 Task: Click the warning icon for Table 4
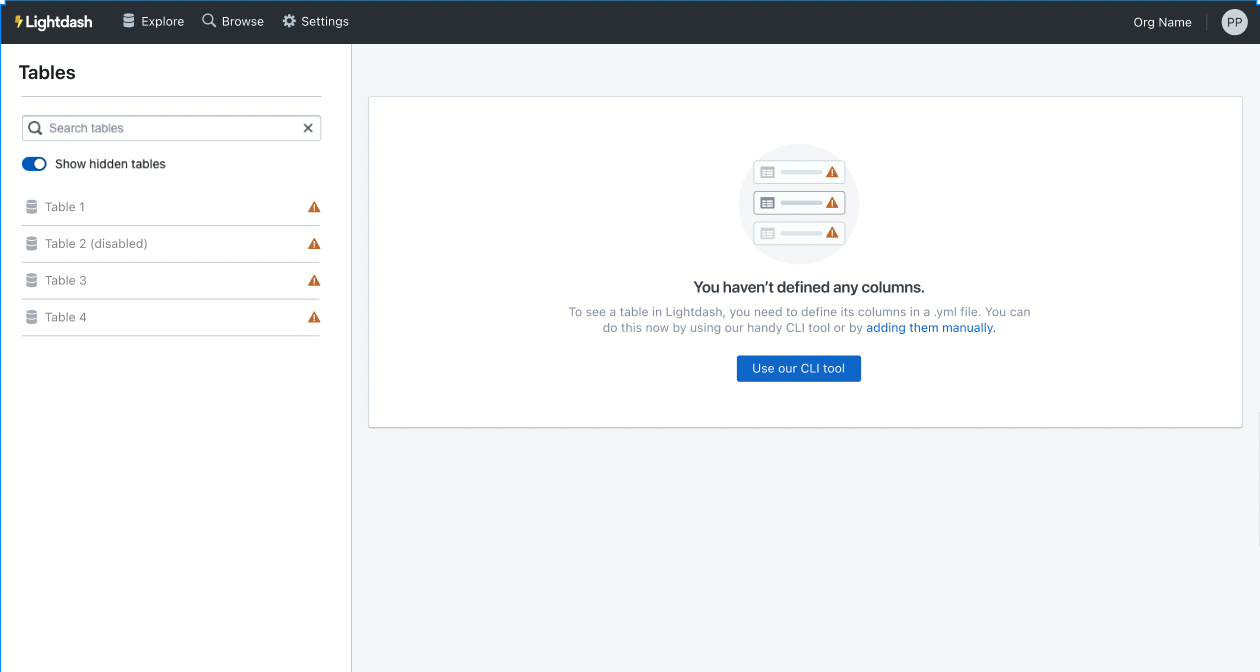tap(314, 317)
